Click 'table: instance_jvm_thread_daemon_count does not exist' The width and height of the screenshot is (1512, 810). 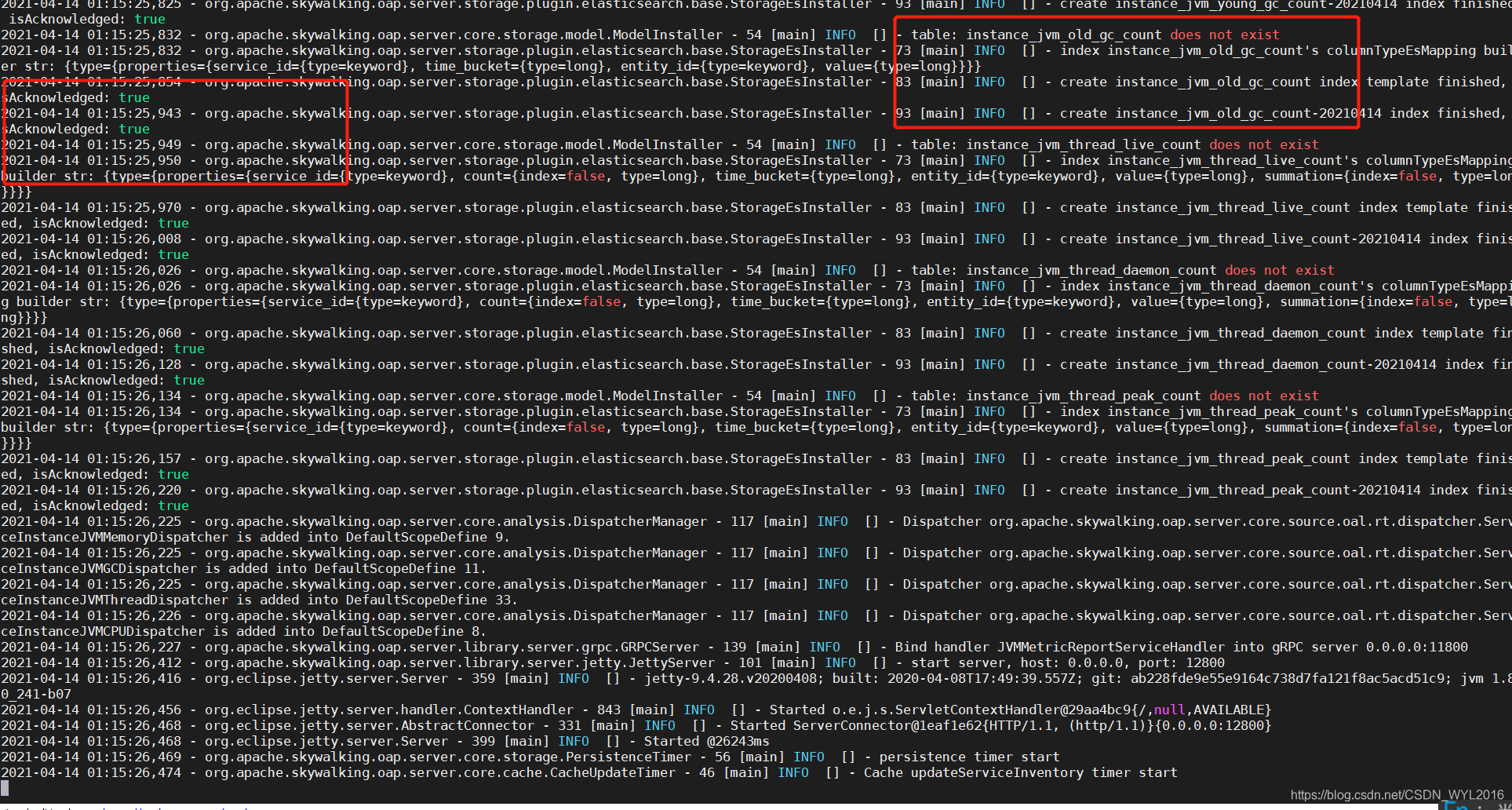point(1122,270)
